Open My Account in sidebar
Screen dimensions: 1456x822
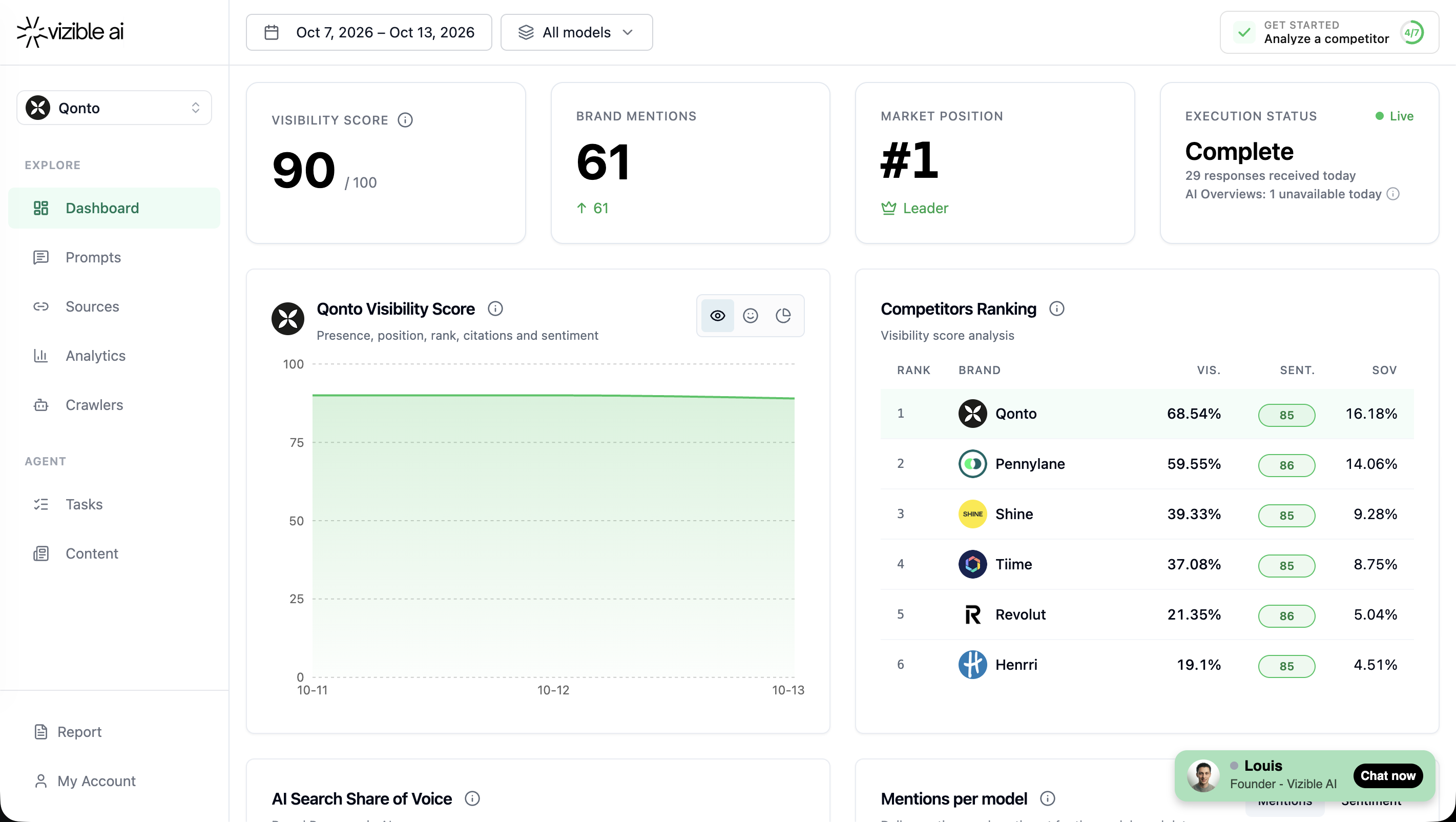tap(114, 780)
